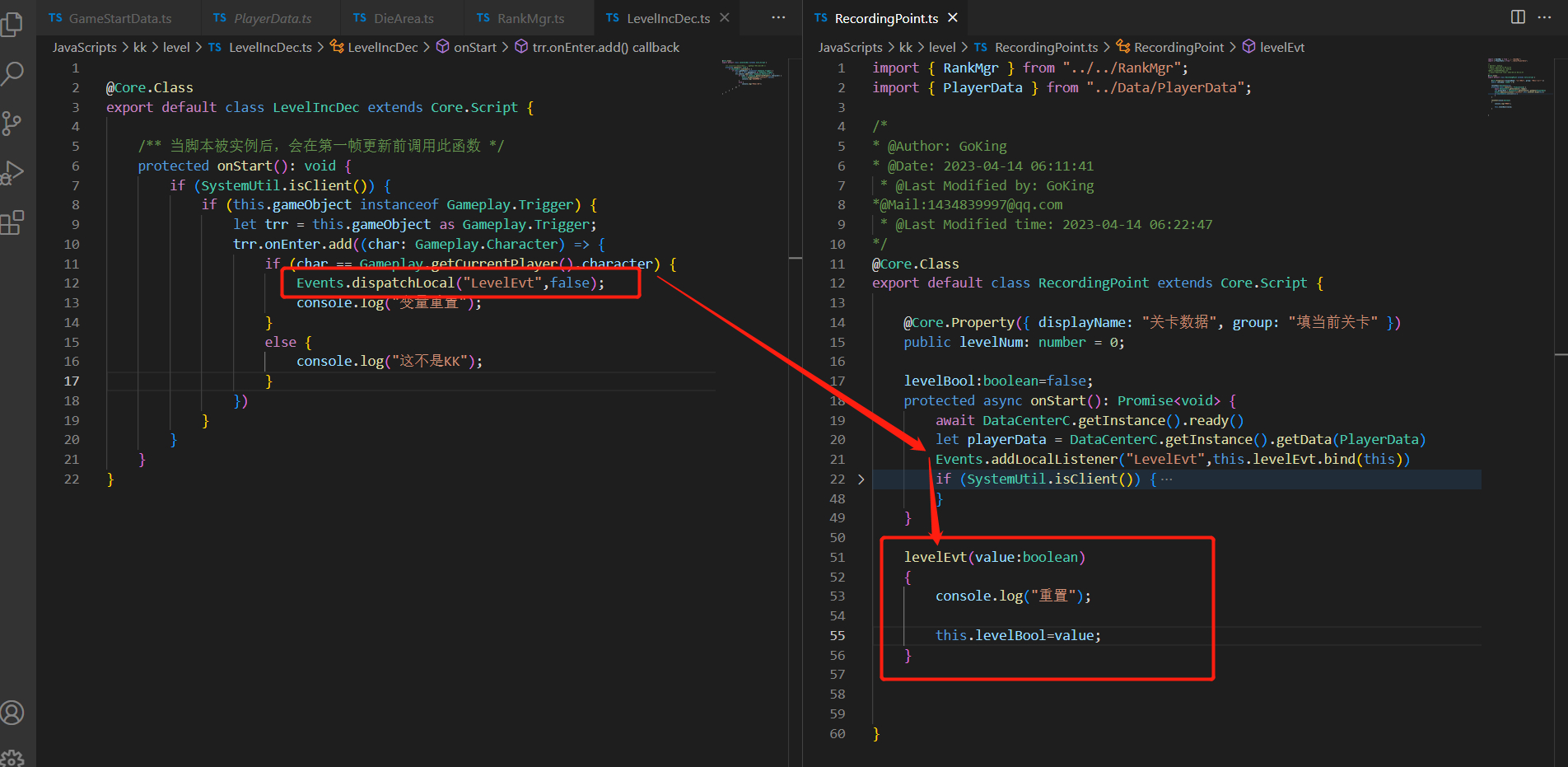This screenshot has width=1568, height=767.
Task: Open the Accounts menu
Action: click(x=12, y=713)
